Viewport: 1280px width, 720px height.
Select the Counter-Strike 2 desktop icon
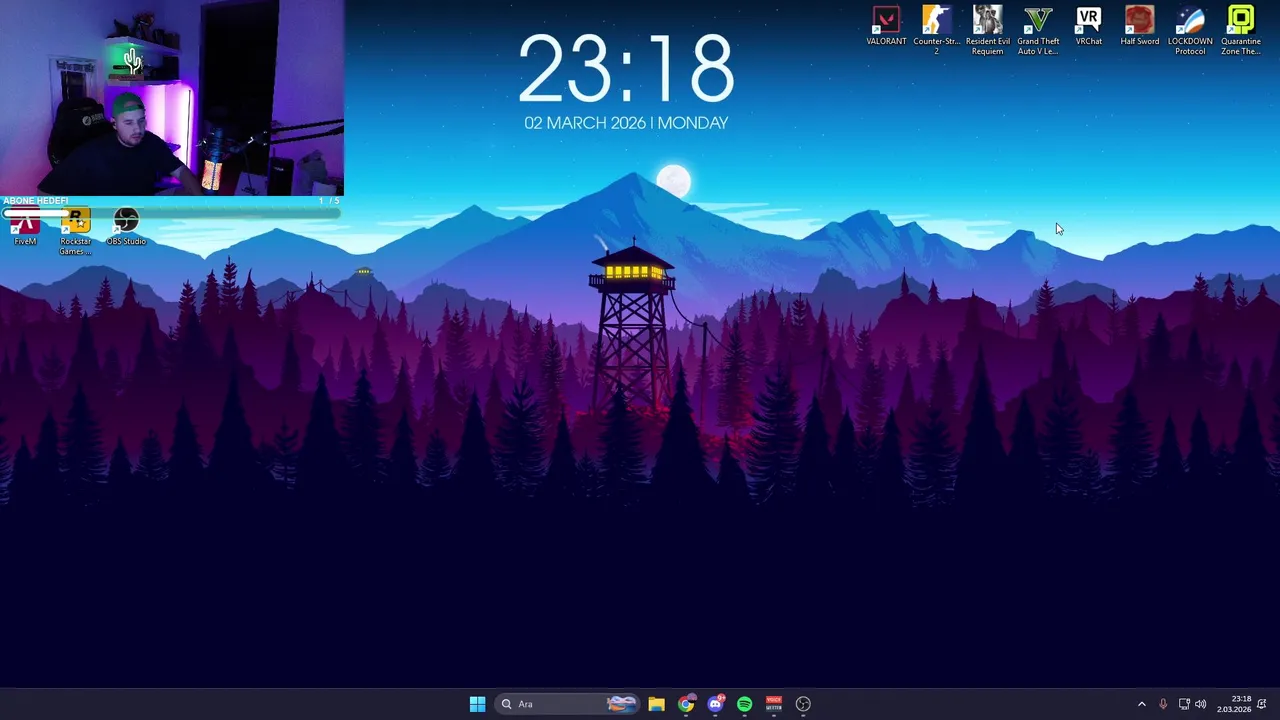coord(936,30)
